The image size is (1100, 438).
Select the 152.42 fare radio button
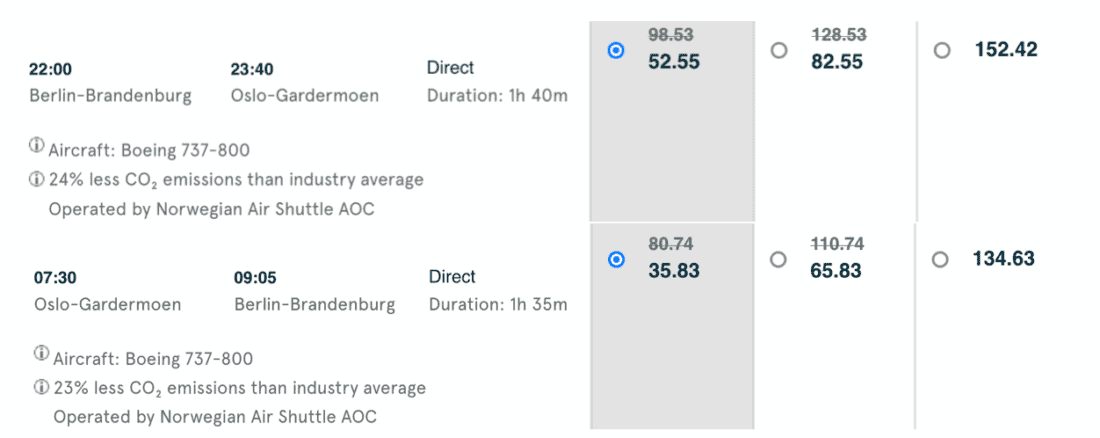(x=942, y=49)
